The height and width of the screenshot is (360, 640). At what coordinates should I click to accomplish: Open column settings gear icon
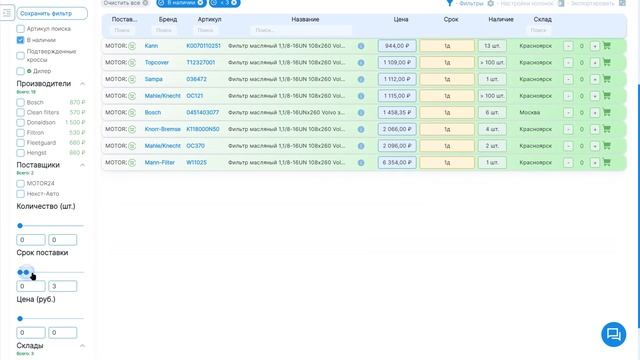pos(491,3)
